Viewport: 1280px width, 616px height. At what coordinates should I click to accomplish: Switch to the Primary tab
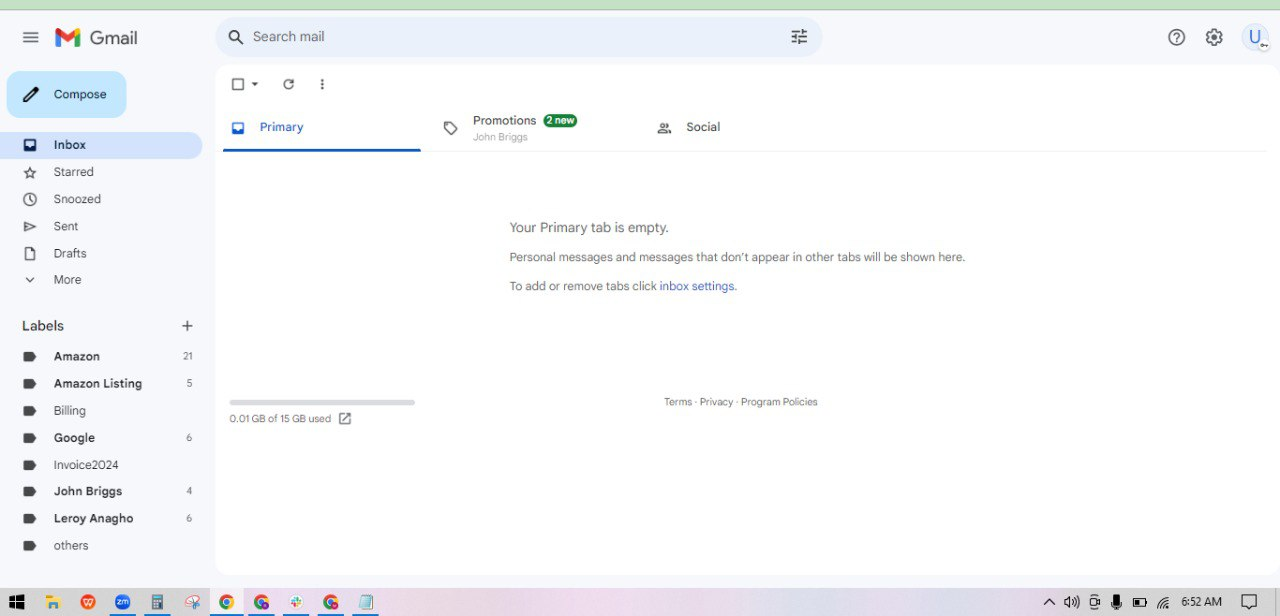pos(322,128)
